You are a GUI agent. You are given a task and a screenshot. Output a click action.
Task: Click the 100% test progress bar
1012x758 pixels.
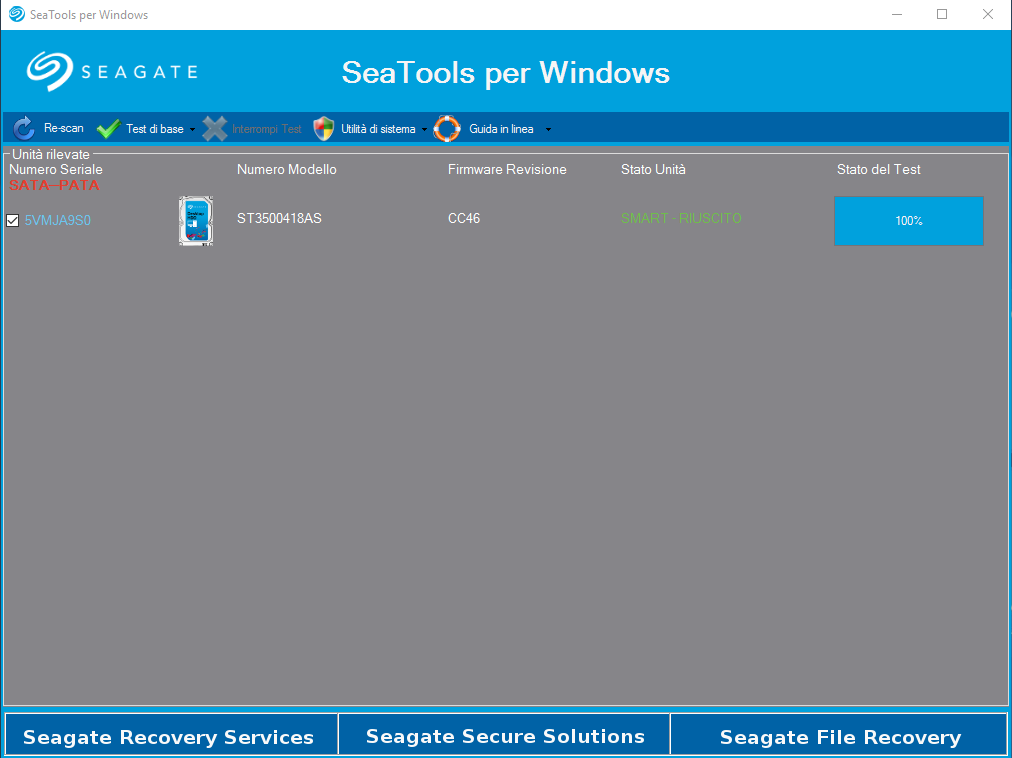pos(909,221)
